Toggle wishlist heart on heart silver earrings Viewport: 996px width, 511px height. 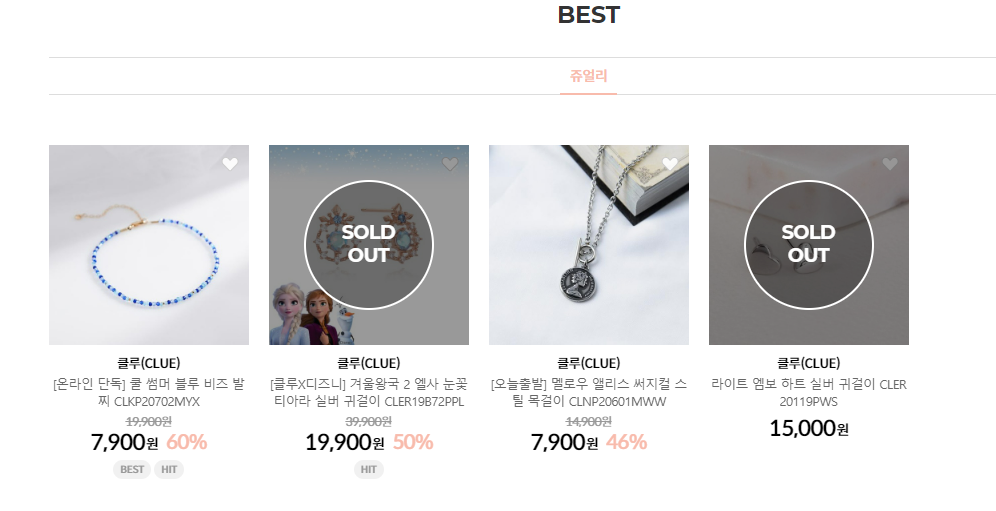pos(890,164)
